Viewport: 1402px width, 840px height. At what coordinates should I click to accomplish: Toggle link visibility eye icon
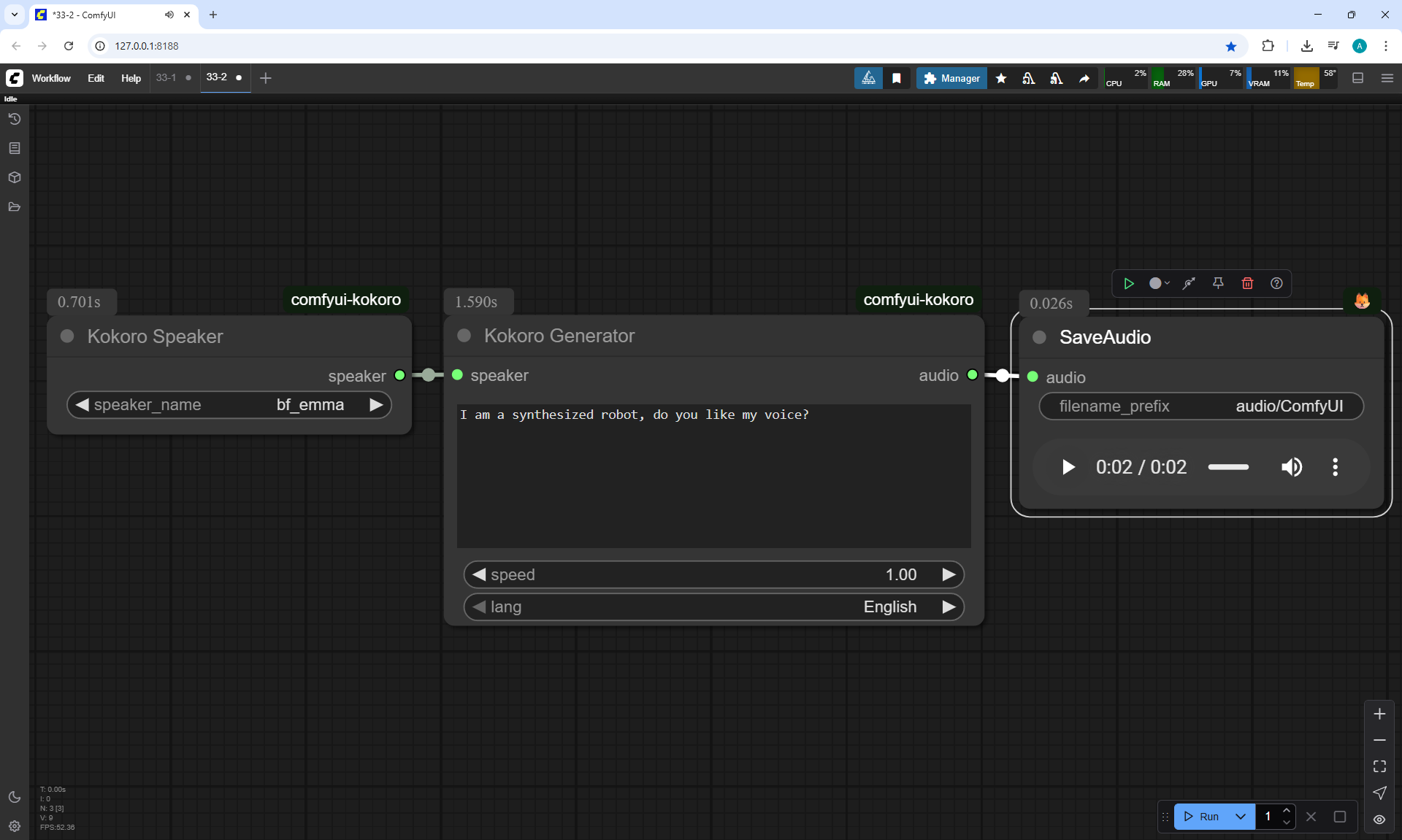click(1379, 820)
